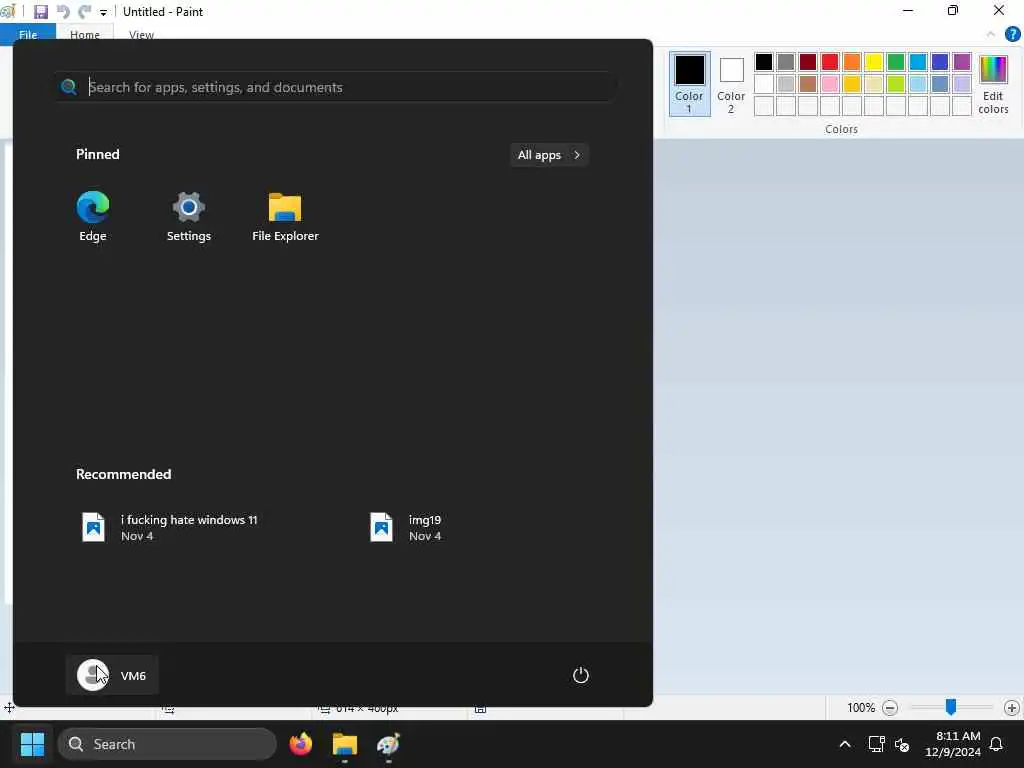Open the Edge pinned app
This screenshot has width=1024, height=768.
tap(93, 217)
